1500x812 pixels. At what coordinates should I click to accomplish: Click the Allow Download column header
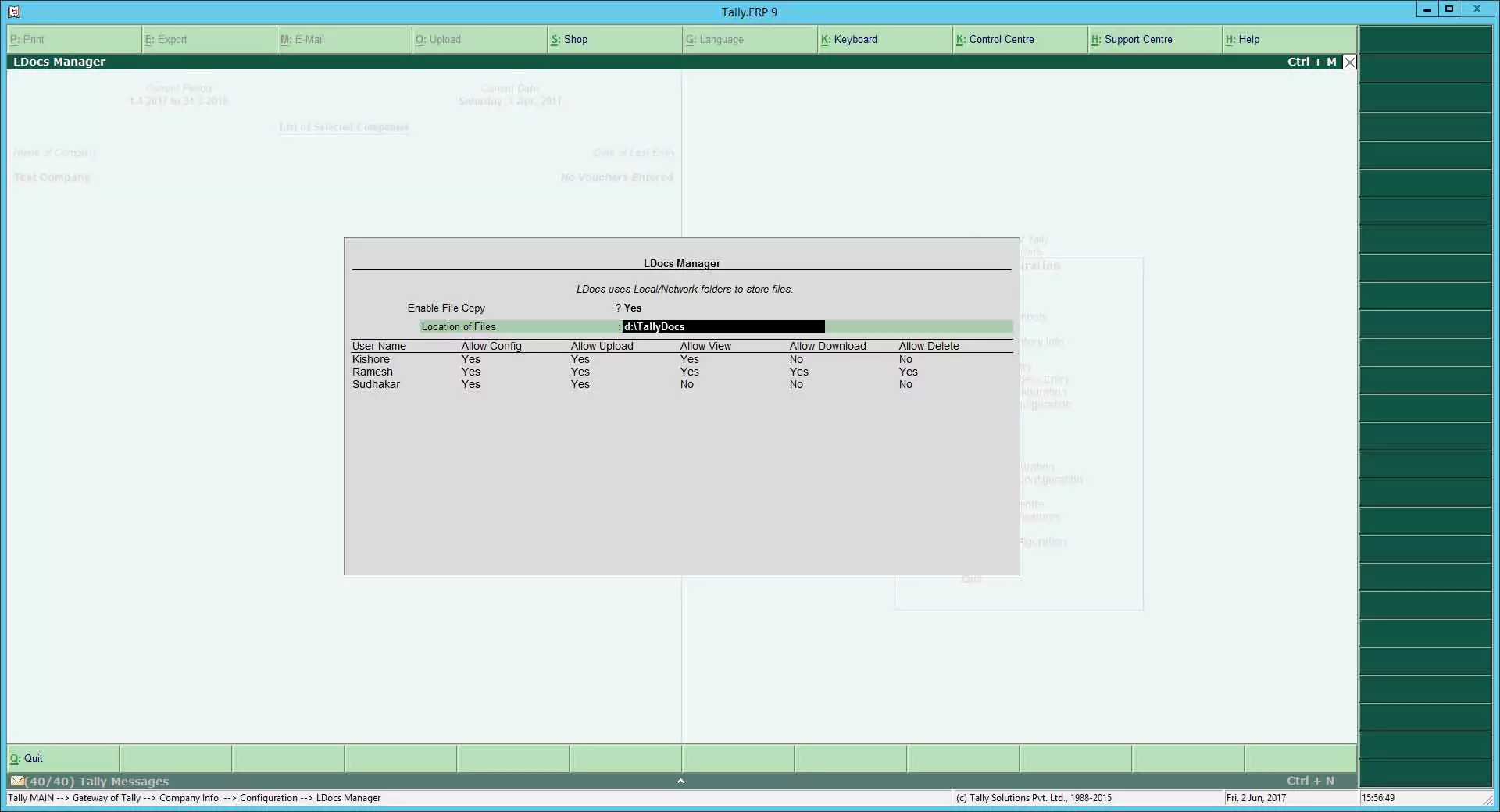point(827,347)
